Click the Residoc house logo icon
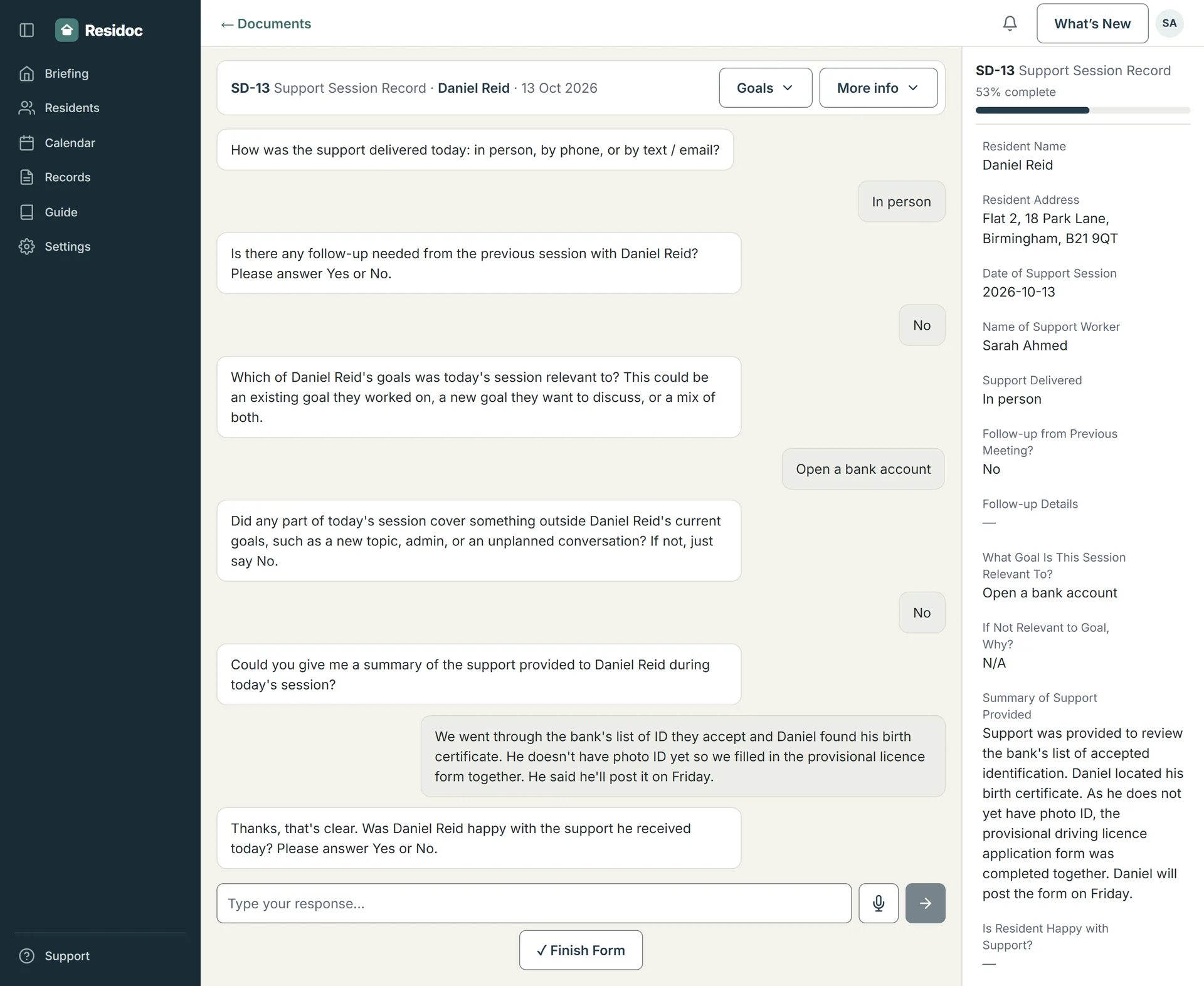Image resolution: width=1204 pixels, height=986 pixels. pos(66,30)
